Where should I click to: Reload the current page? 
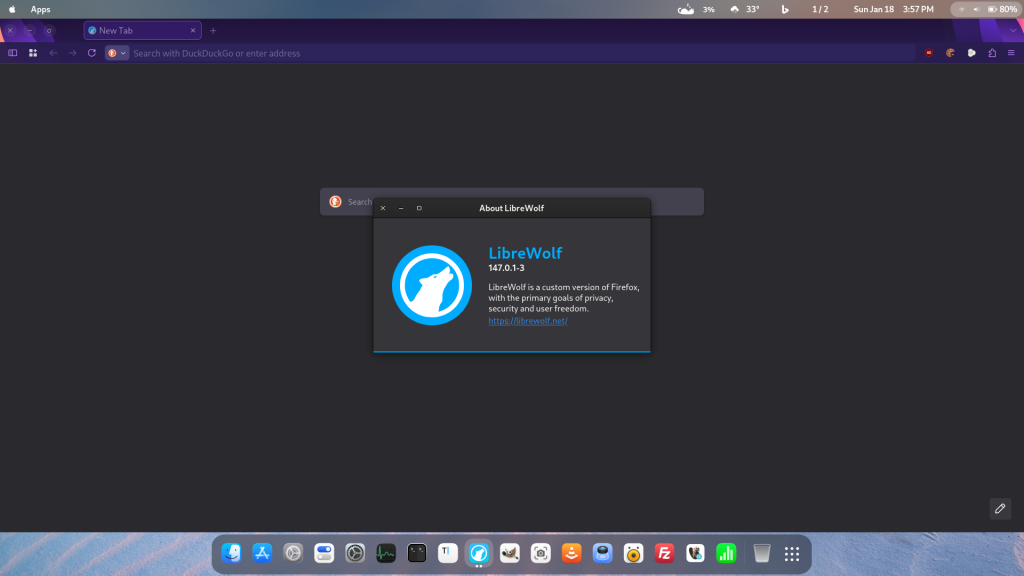(x=91, y=53)
